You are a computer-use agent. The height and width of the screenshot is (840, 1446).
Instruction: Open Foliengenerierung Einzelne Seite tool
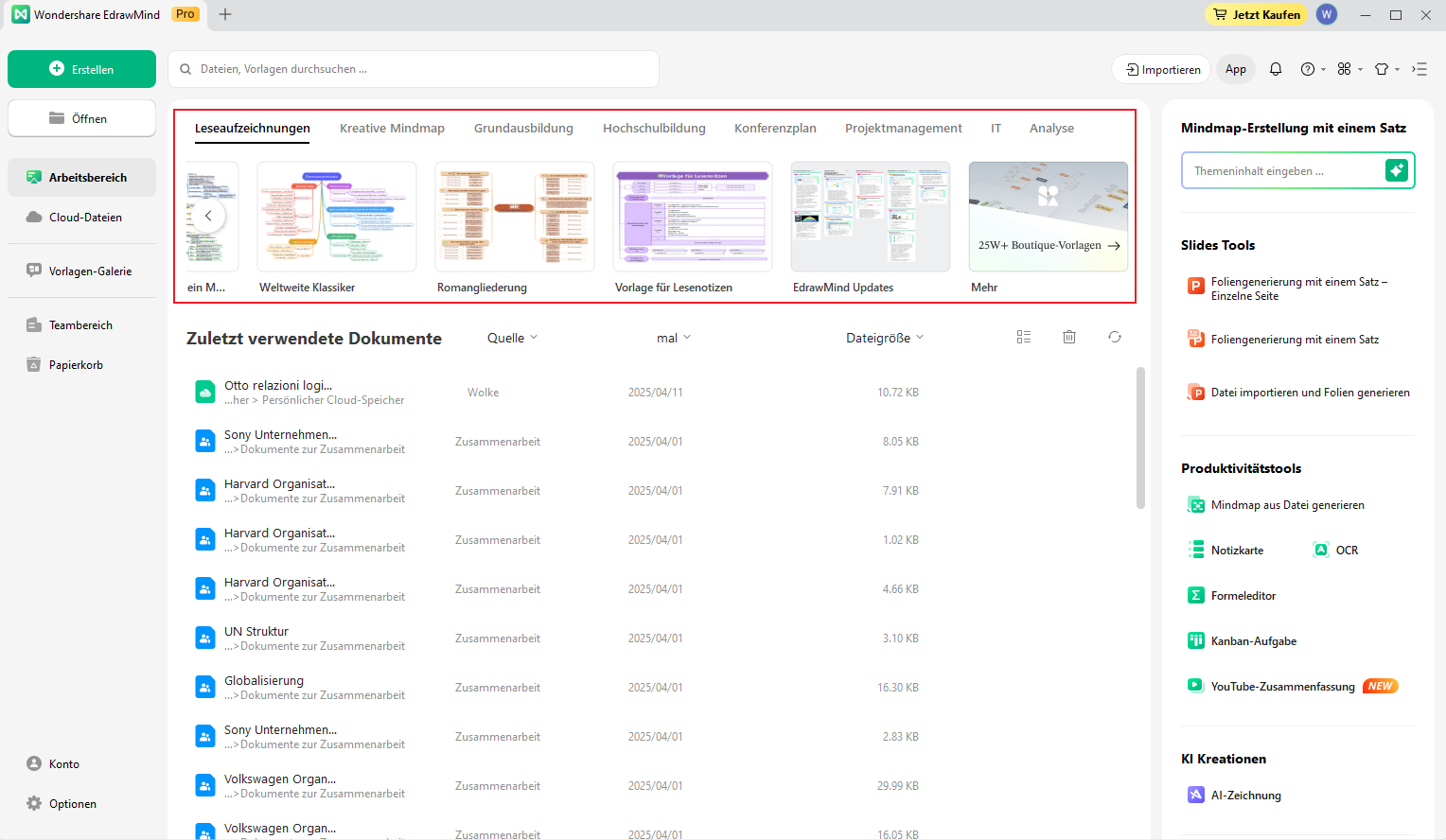coord(1288,289)
